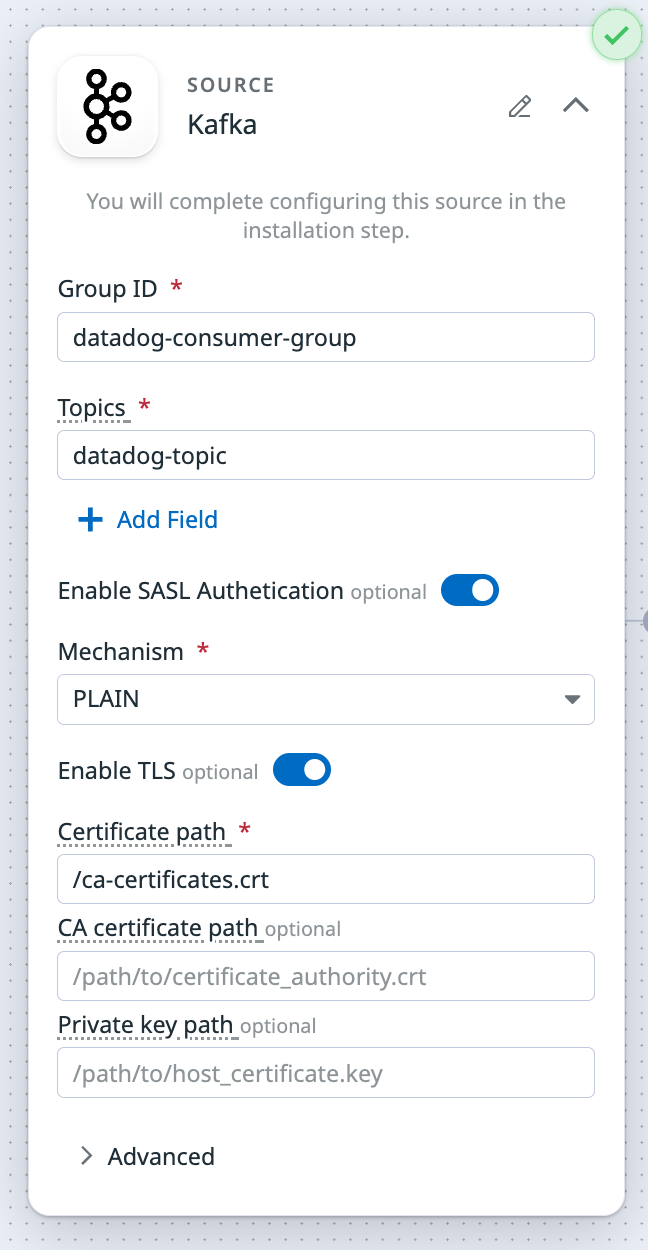Viewport: 648px width, 1250px height.
Task: Click the pencil edit icon
Action: point(520,106)
